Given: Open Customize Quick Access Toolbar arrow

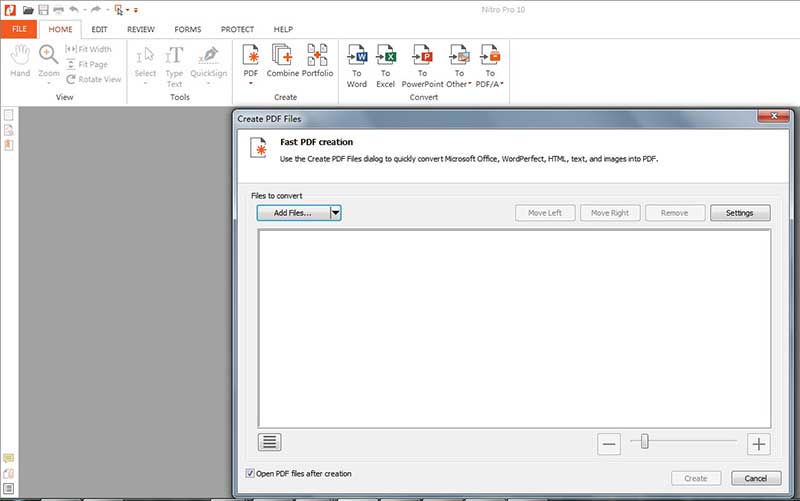Looking at the screenshot, I should [136, 10].
